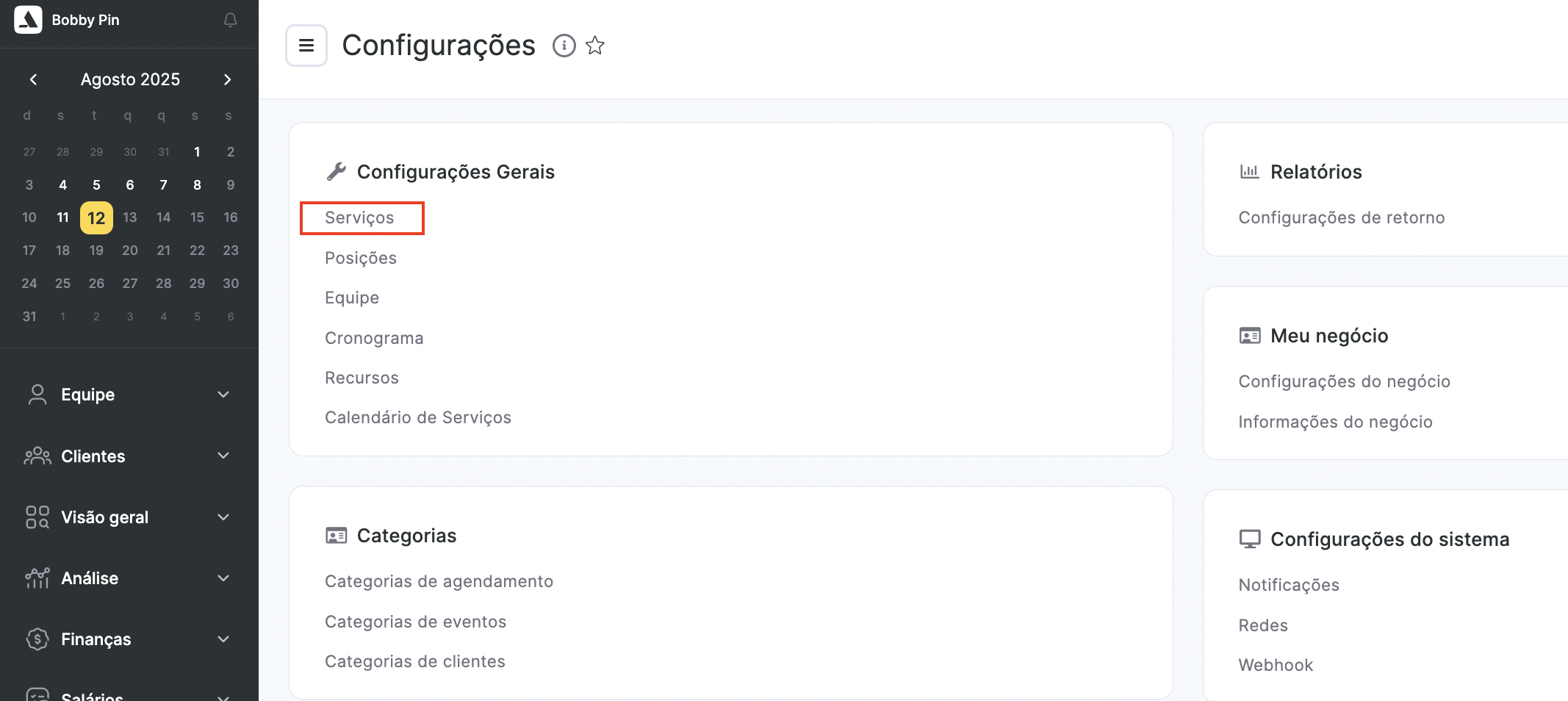Go to Categorias de agendamento
Image resolution: width=1568 pixels, height=701 pixels.
click(x=439, y=581)
